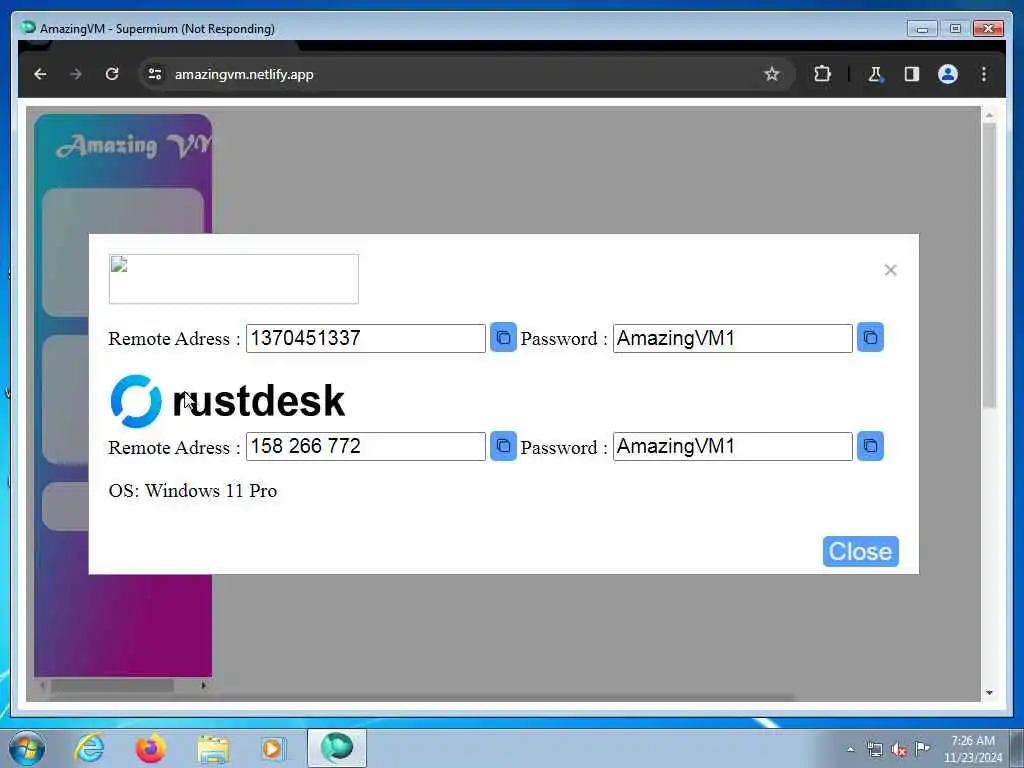The image size is (1024, 768).
Task: Select the Supermium taskbar button
Action: tap(337, 748)
